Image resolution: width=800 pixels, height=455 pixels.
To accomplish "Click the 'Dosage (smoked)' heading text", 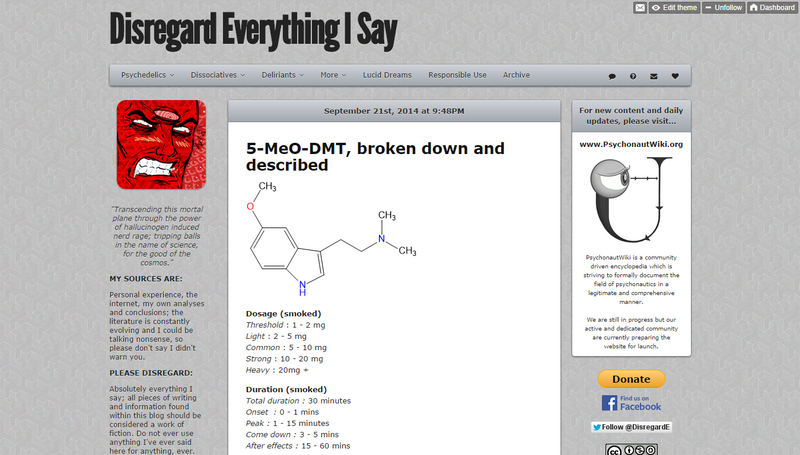I will coord(284,314).
